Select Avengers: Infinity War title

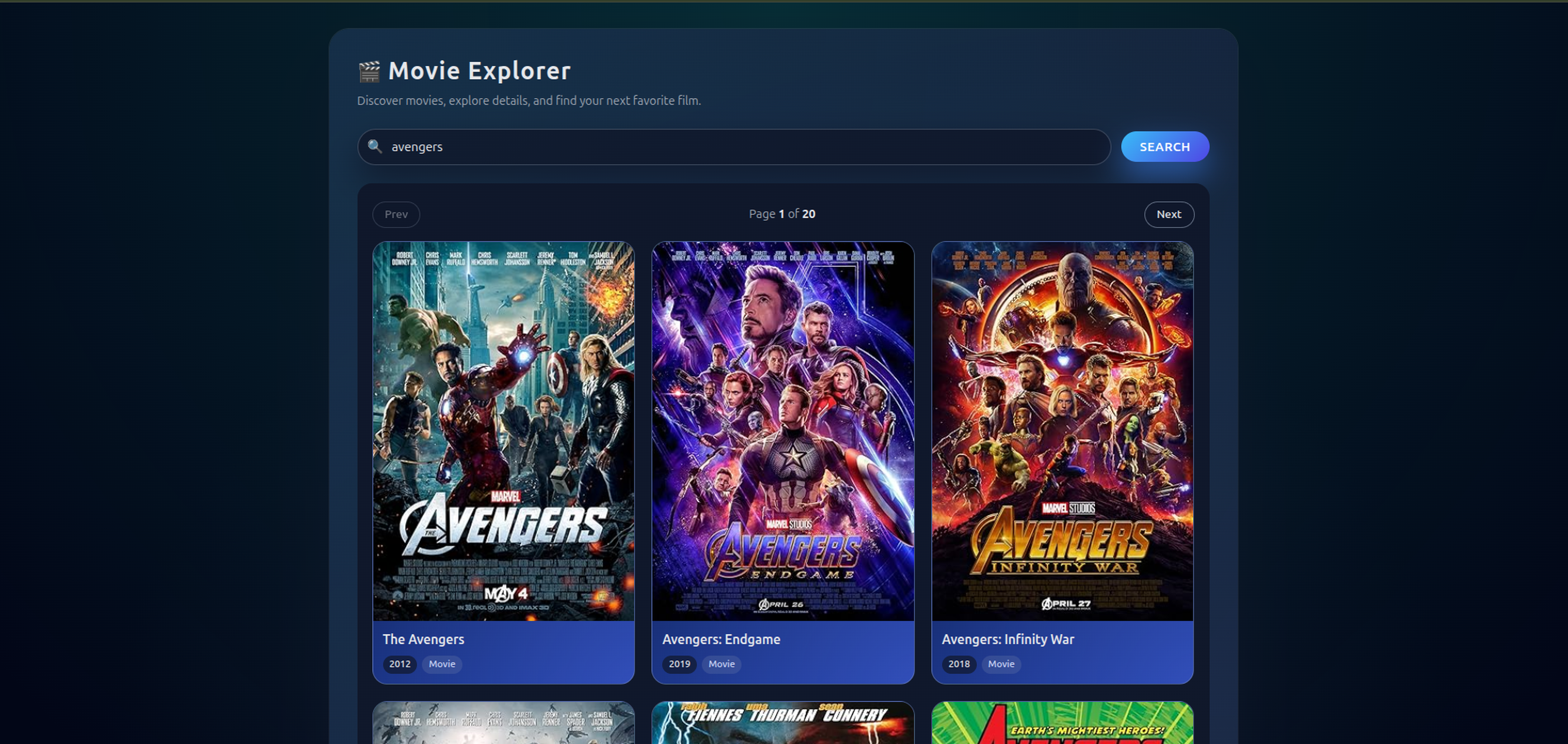(1008, 639)
